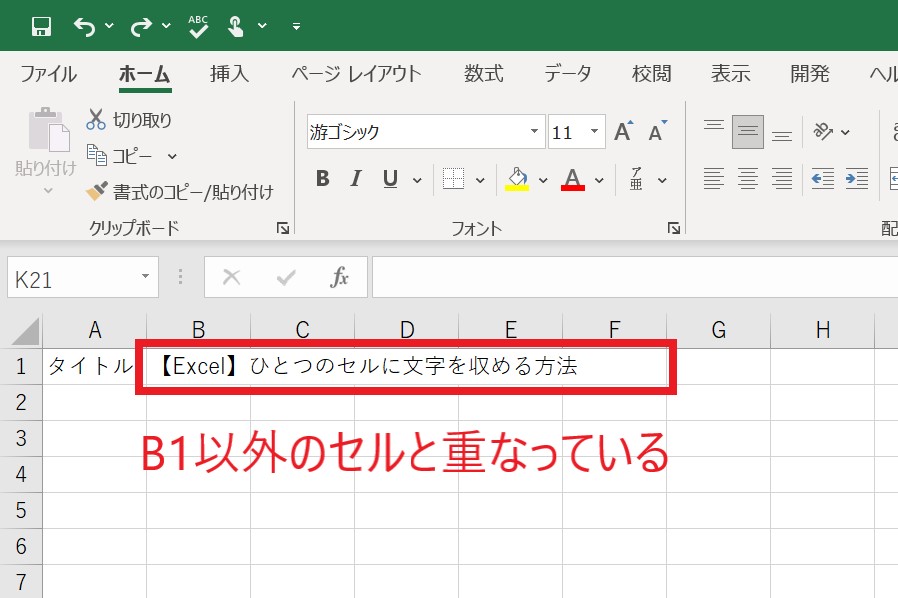Image resolution: width=898 pixels, height=598 pixels.
Task: Open the ページ レイアウト tab
Action: pyautogui.click(x=356, y=74)
